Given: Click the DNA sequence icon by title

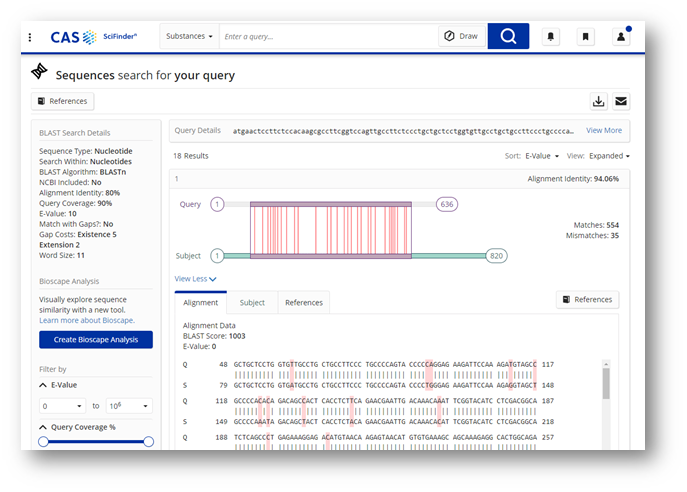Looking at the screenshot, I should (39, 71).
